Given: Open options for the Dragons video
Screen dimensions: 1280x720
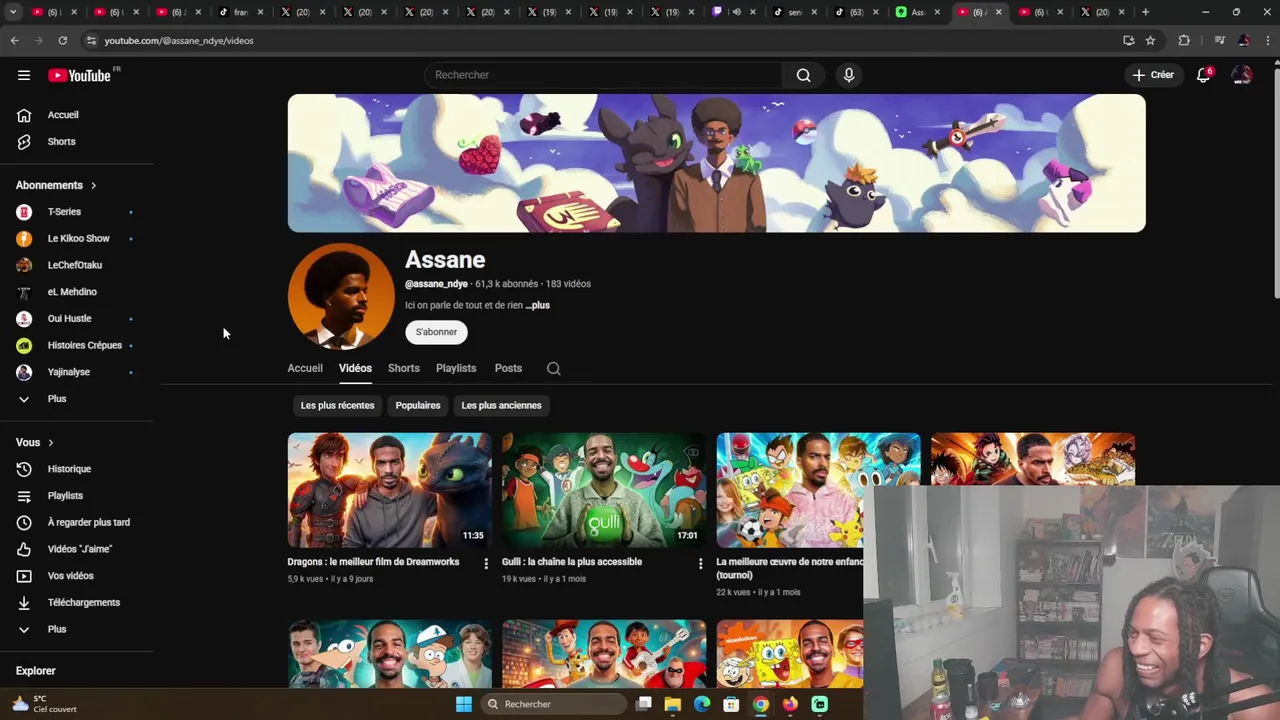Looking at the screenshot, I should pyautogui.click(x=486, y=564).
